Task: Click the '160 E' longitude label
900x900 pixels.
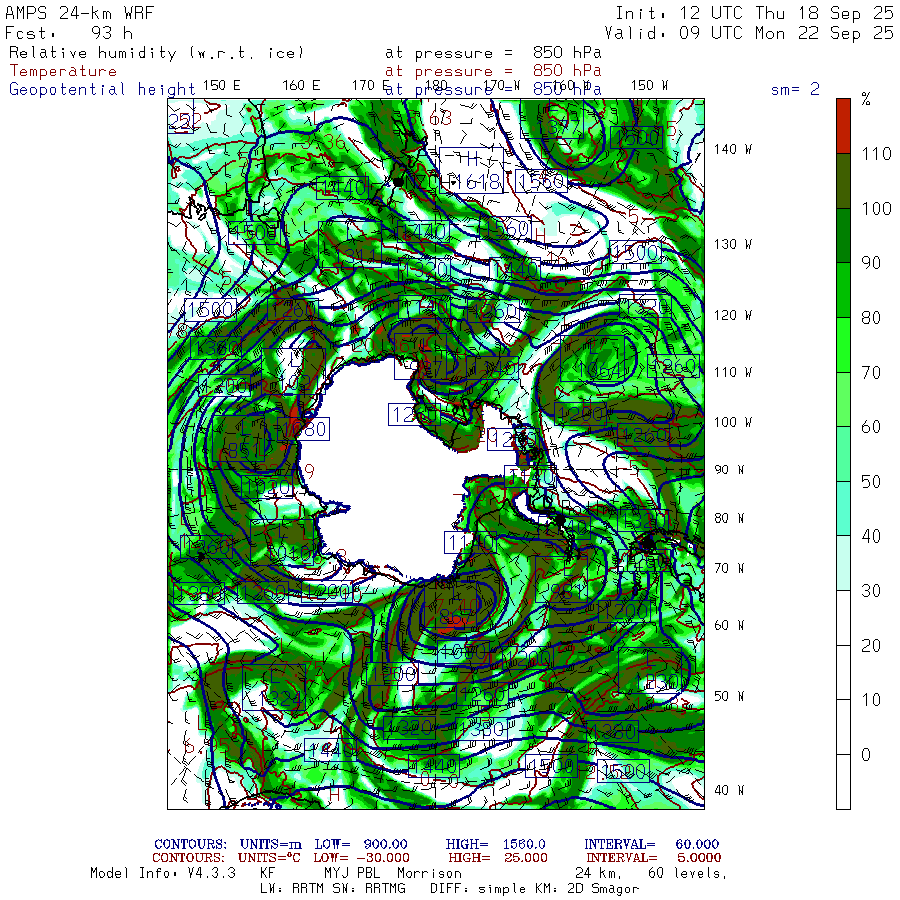Action: coord(301,86)
